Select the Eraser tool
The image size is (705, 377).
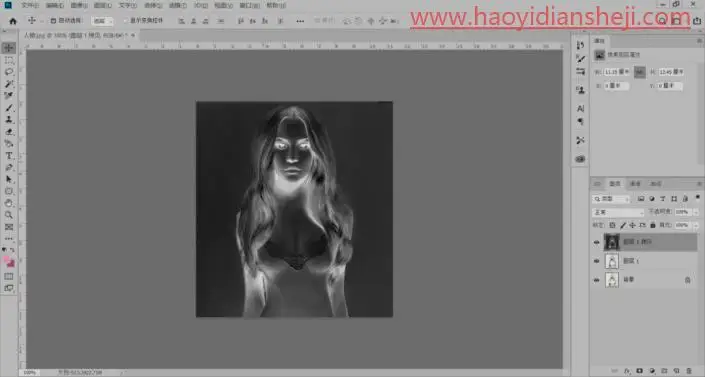point(9,132)
